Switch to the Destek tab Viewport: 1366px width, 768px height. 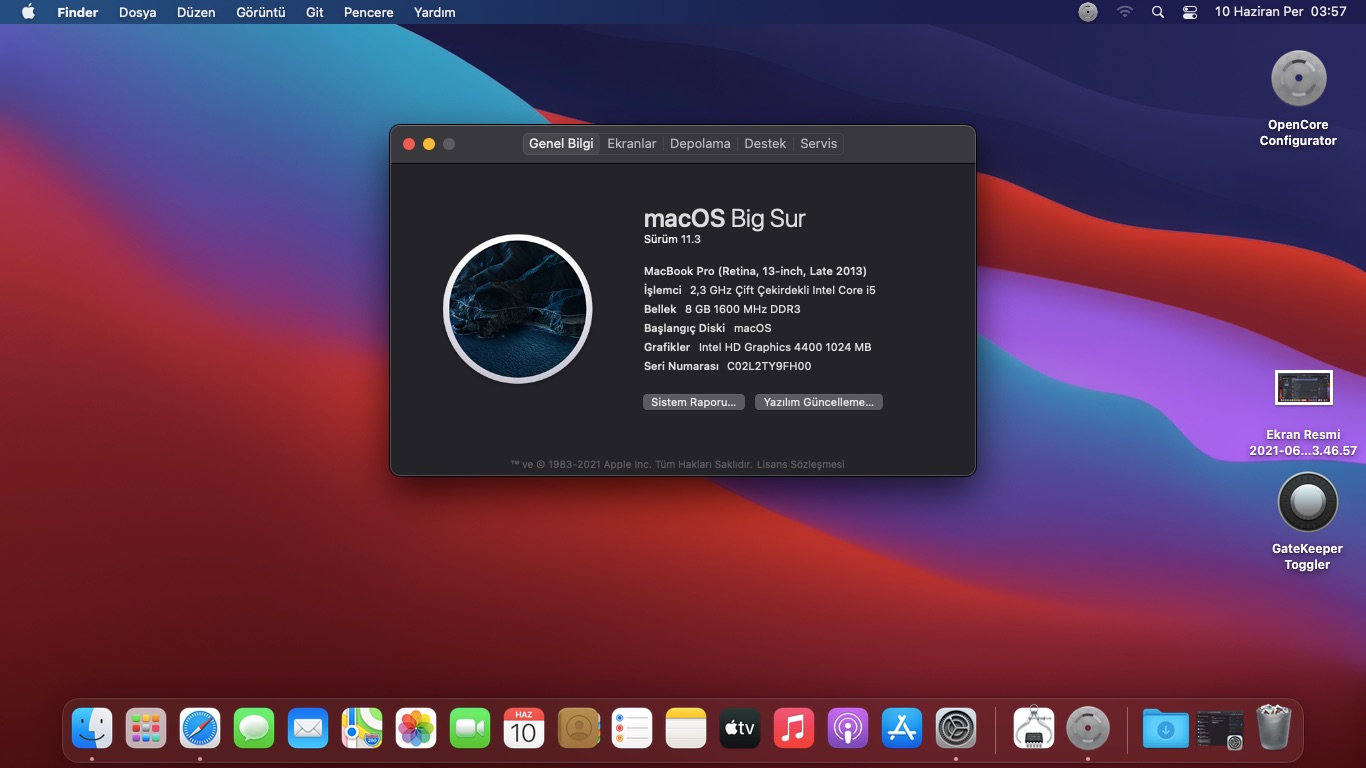coord(765,144)
